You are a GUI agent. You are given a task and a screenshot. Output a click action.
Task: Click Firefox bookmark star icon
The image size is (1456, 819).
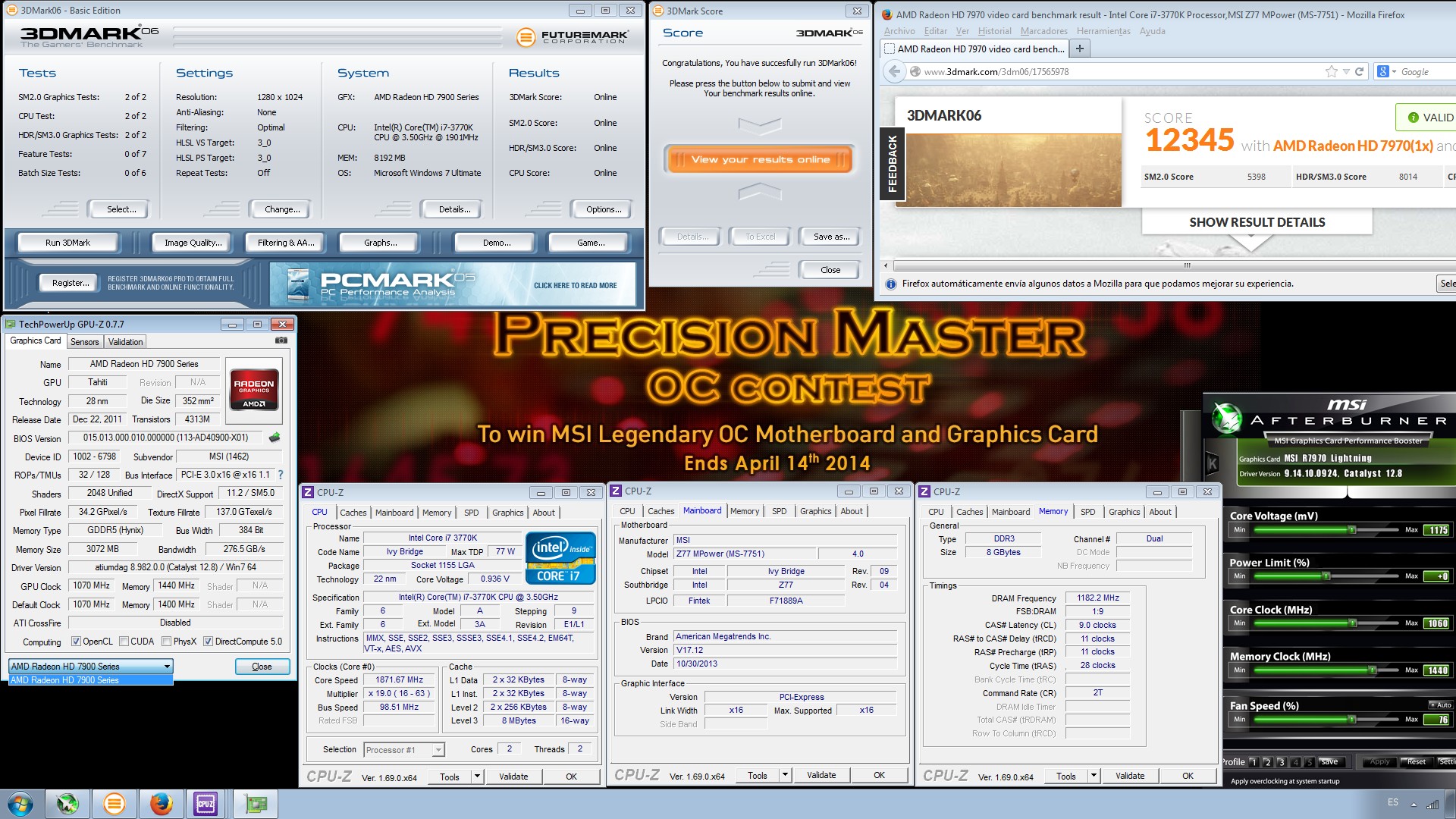1331,71
